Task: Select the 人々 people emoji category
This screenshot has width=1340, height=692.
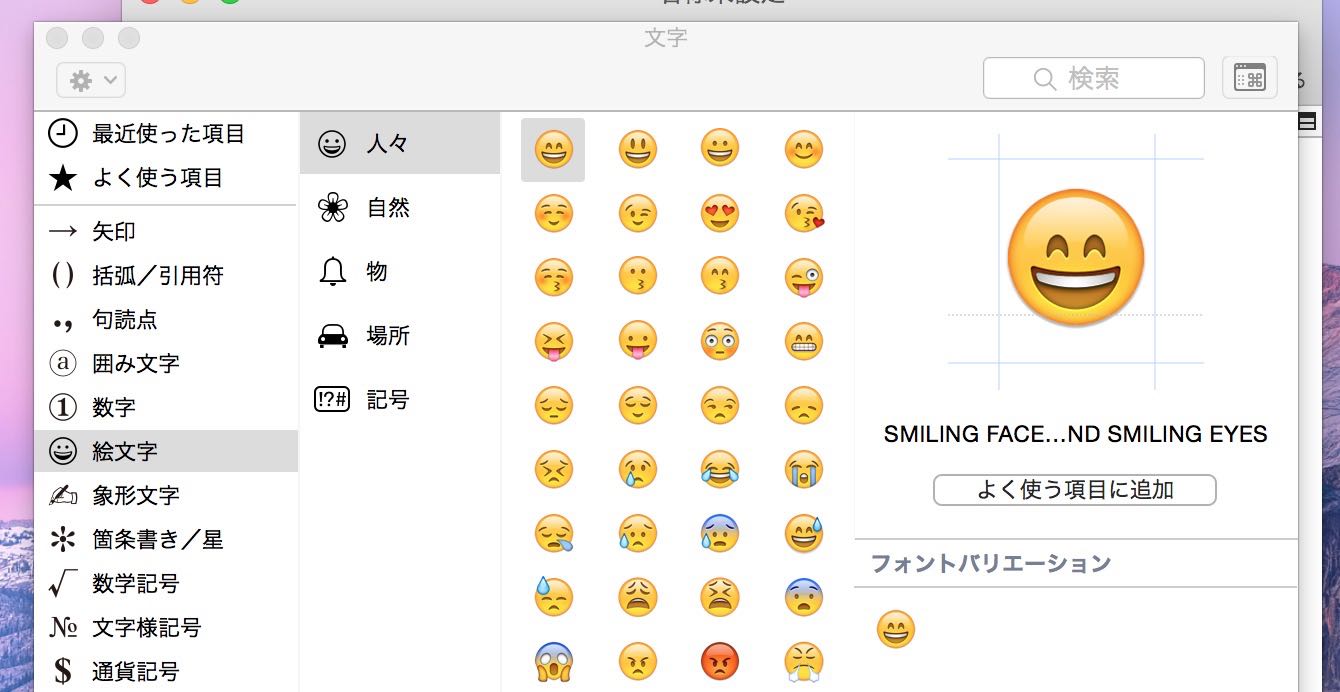Action: click(400, 144)
